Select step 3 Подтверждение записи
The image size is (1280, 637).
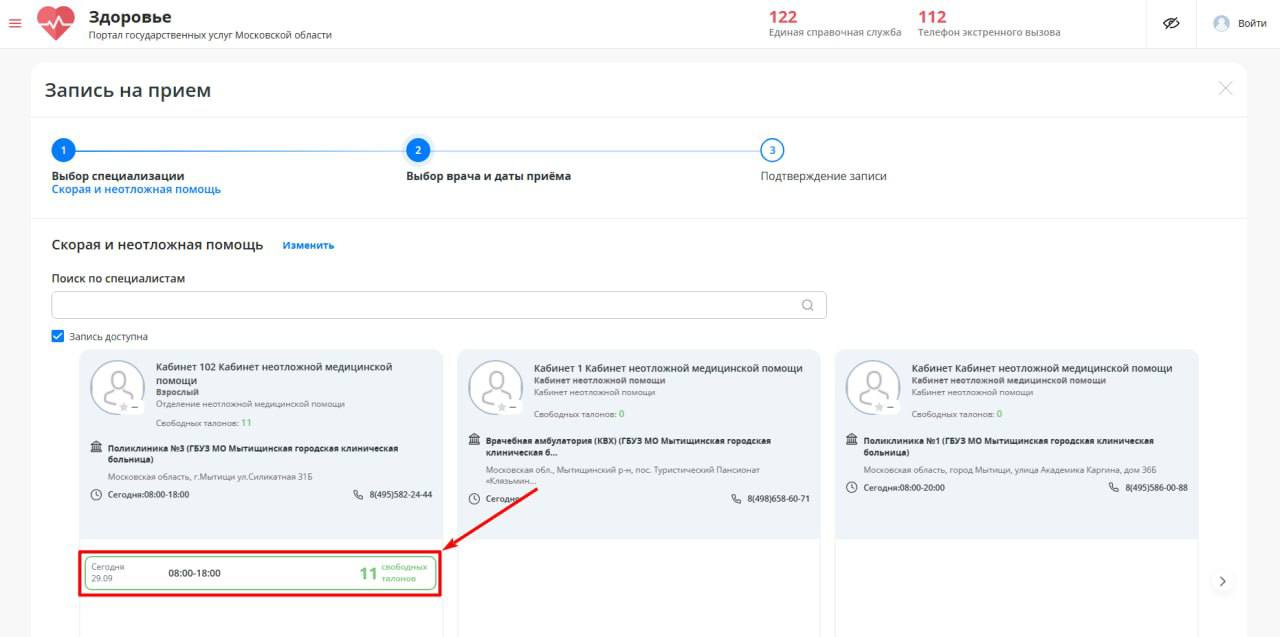(771, 151)
